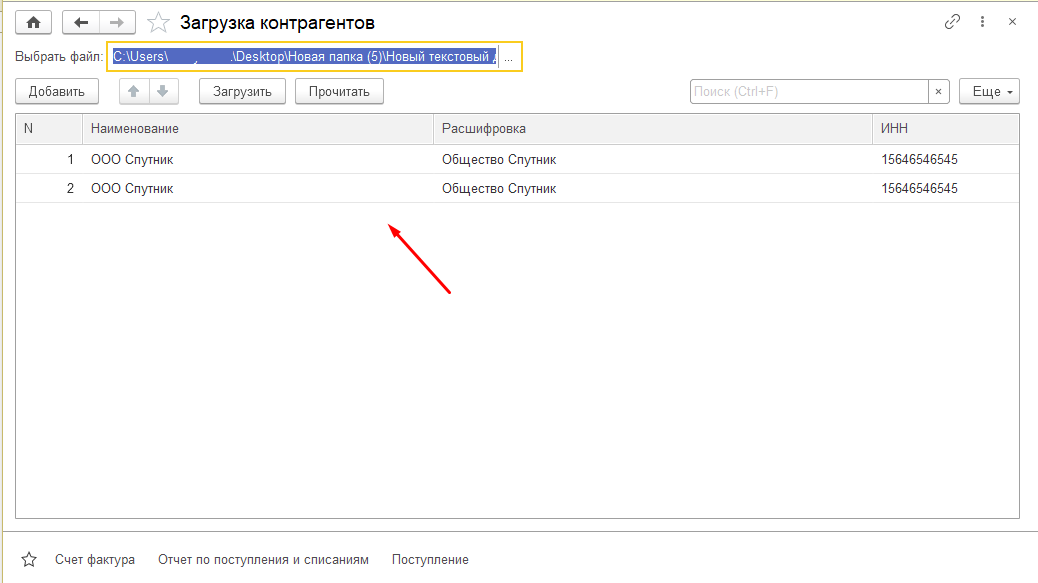This screenshot has width=1038, height=583.
Task: Move row up with up arrow
Action: [134, 91]
